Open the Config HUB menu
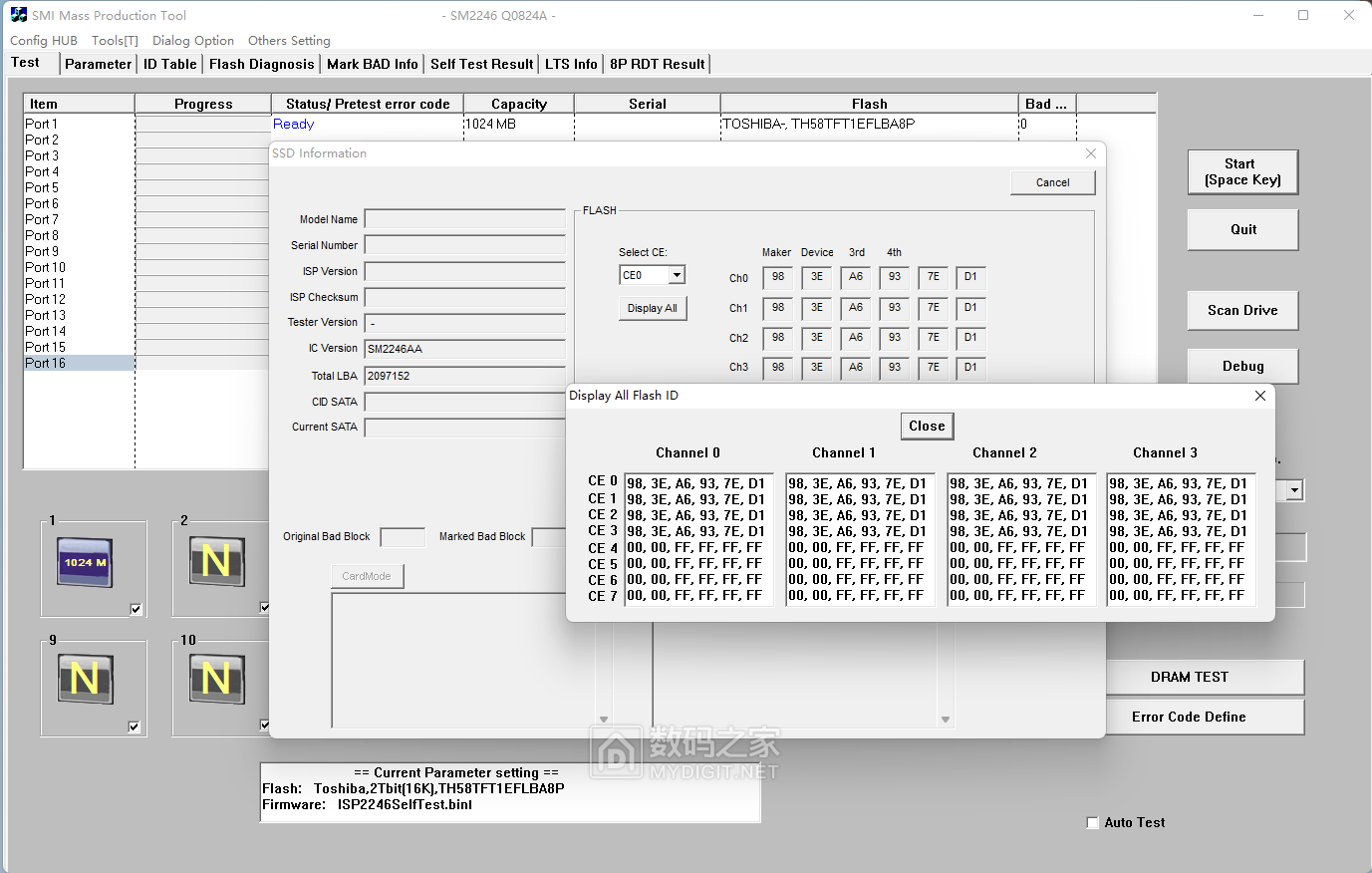1372x873 pixels. (44, 41)
